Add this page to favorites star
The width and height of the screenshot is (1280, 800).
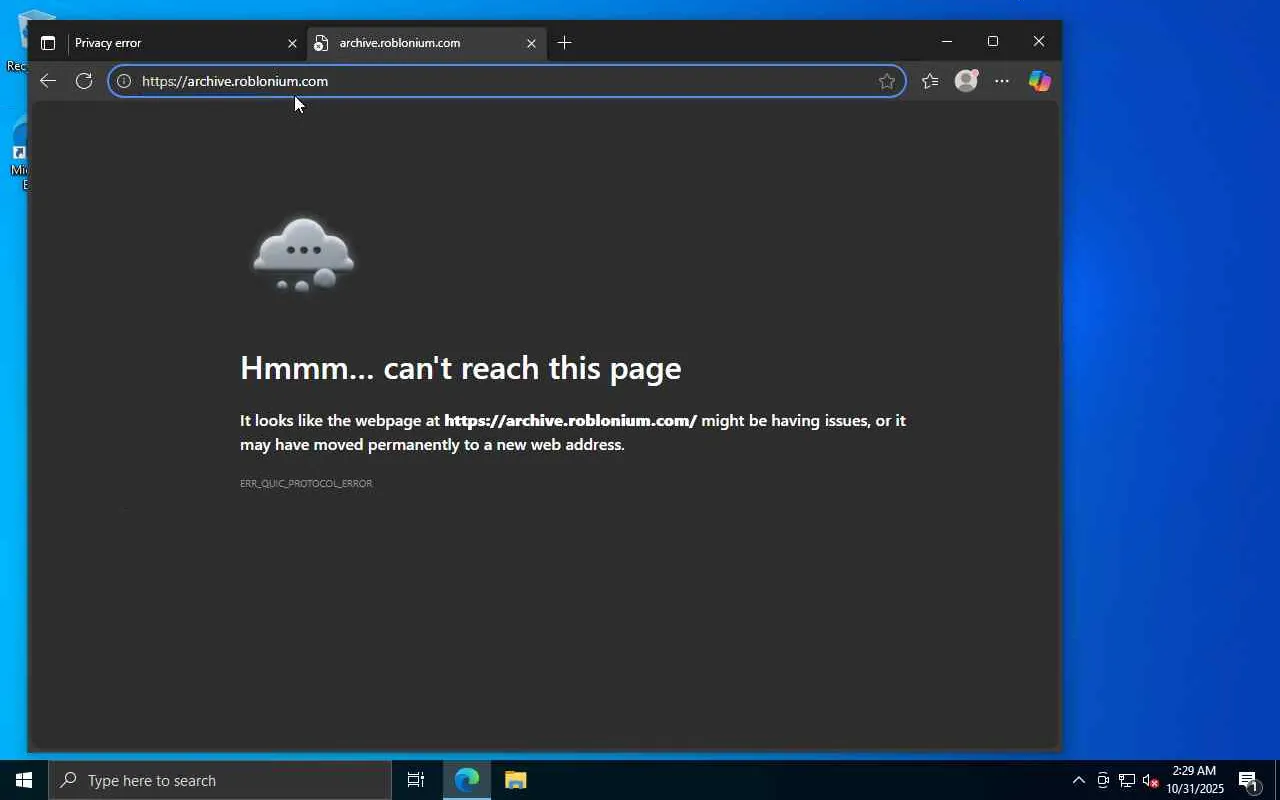887,81
